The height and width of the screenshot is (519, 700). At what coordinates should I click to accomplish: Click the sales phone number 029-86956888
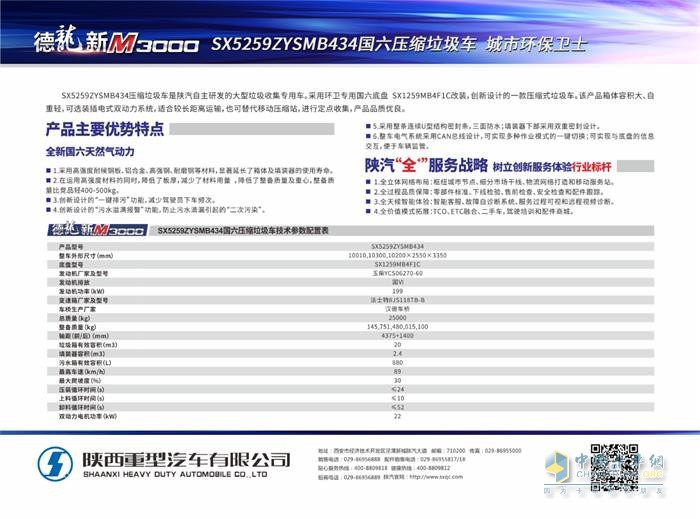[362, 459]
